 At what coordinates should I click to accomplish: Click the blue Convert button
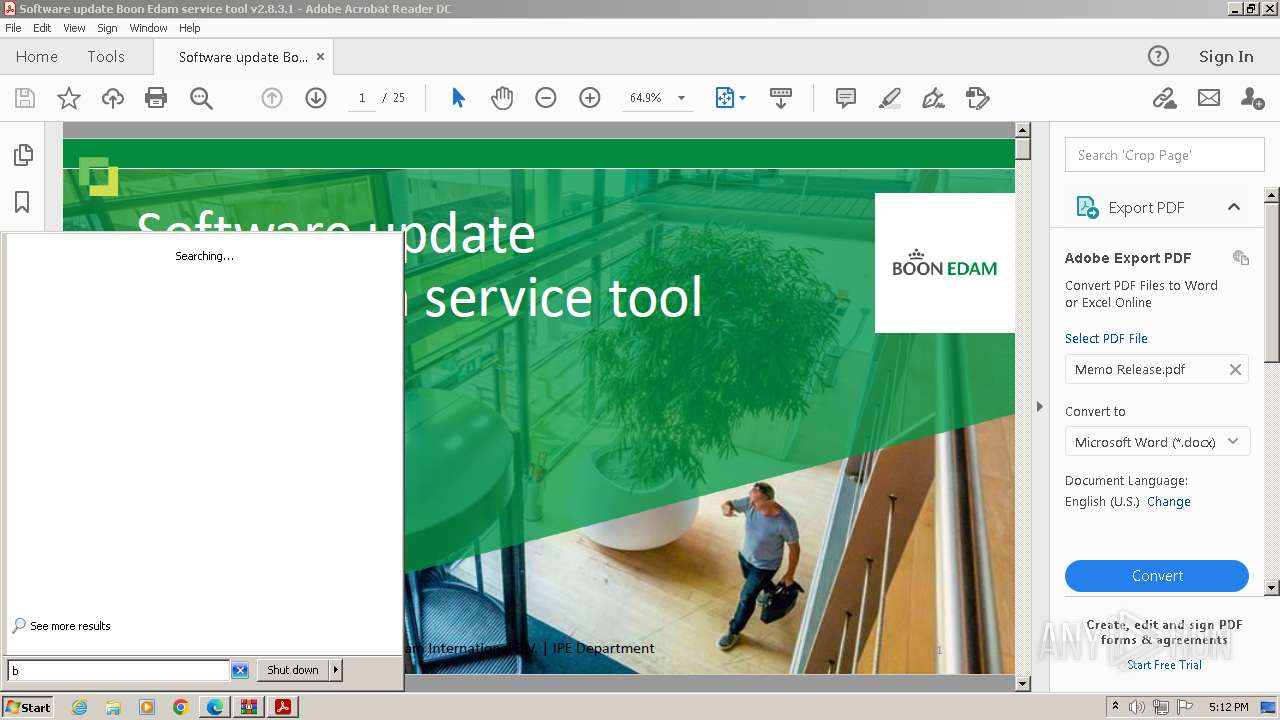1157,576
